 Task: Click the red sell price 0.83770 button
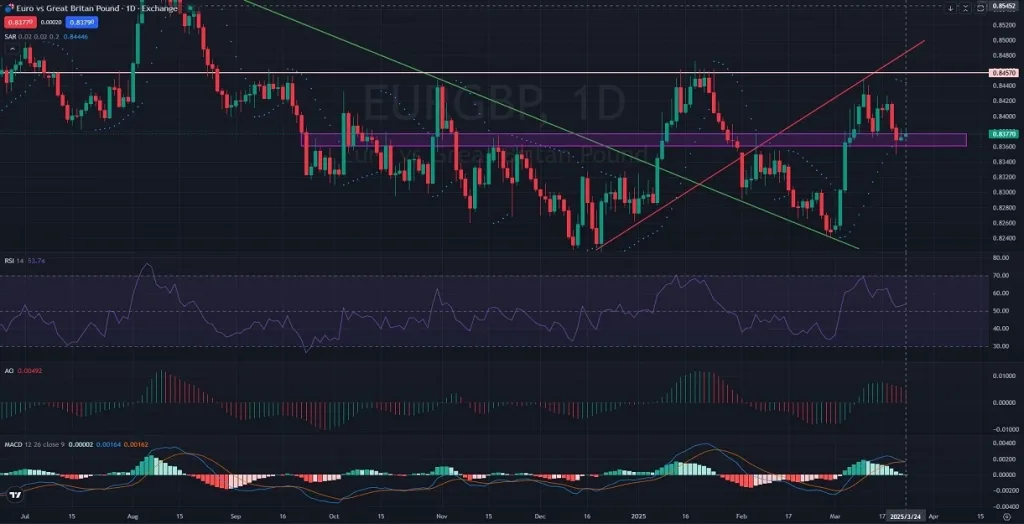20,22
